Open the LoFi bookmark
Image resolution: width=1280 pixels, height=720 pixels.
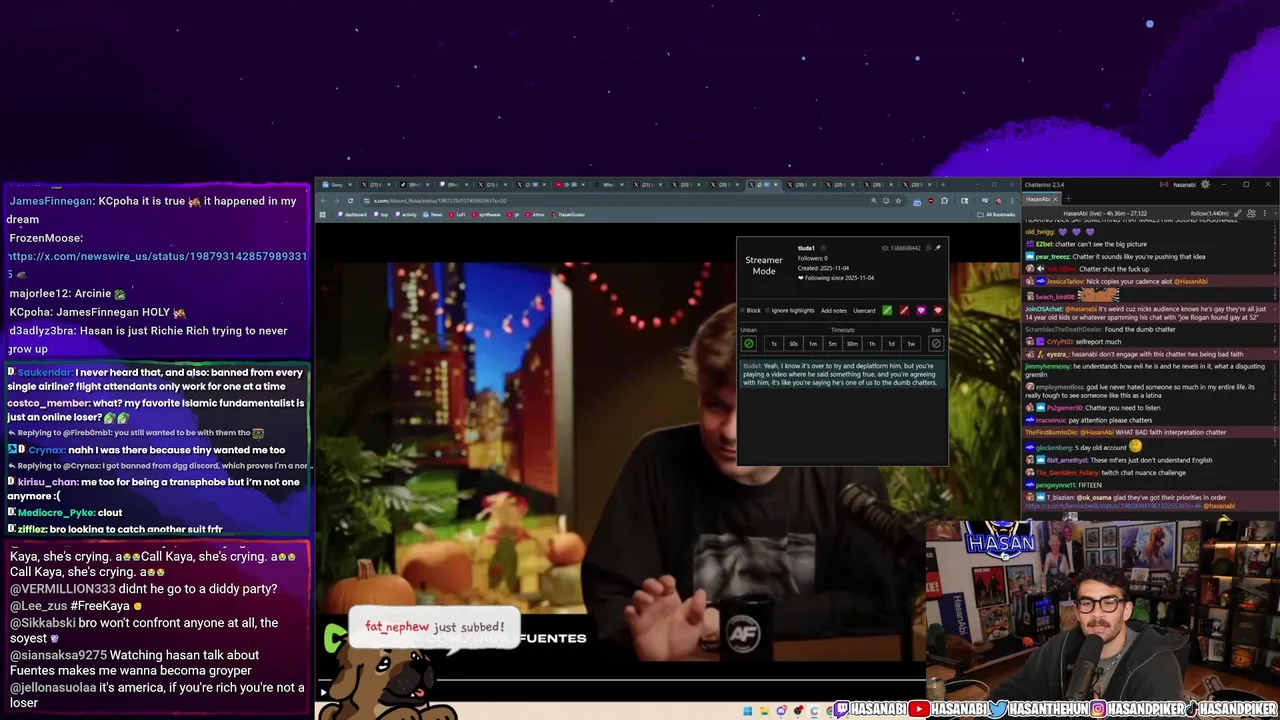tap(457, 215)
